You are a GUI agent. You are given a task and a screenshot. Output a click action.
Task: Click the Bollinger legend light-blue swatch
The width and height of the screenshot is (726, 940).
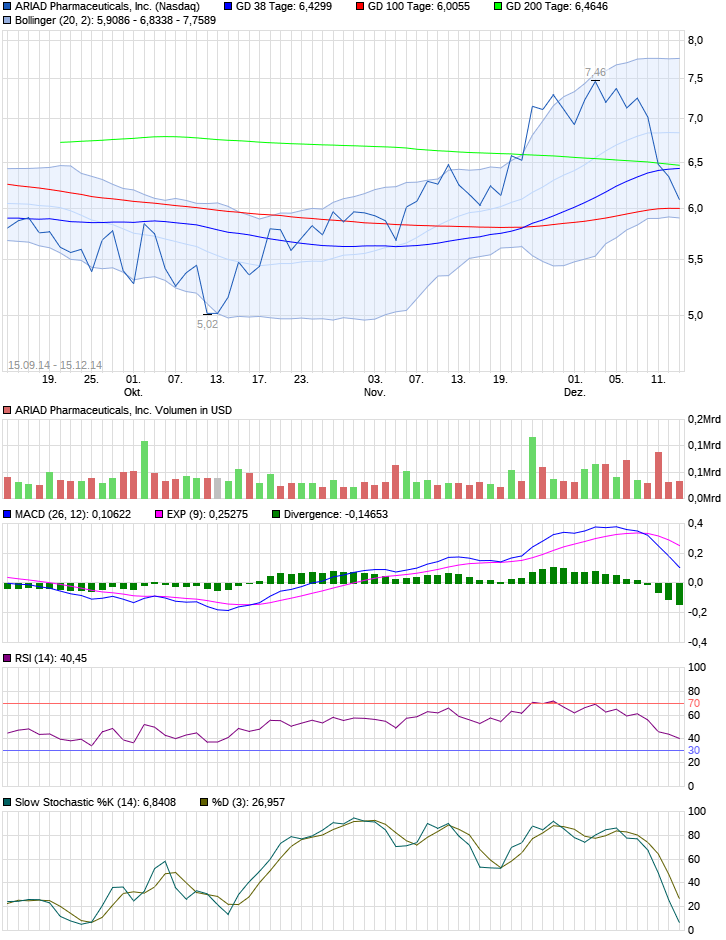tap(7, 20)
